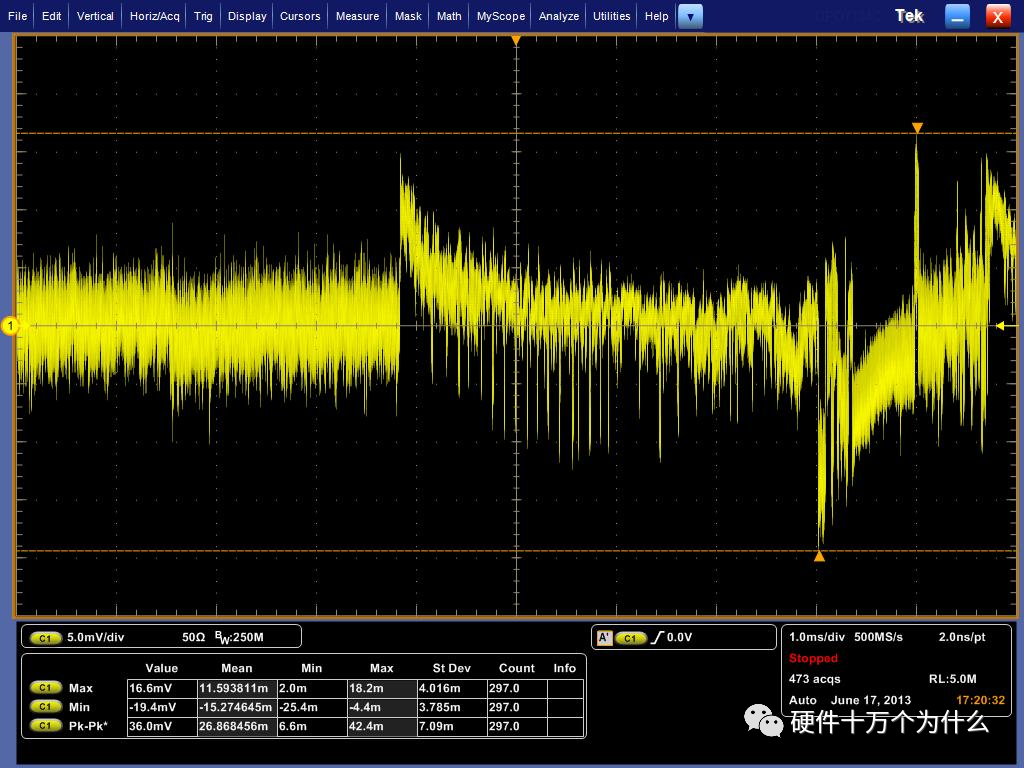
Task: Click the trigger source C1 badge
Action: point(630,637)
